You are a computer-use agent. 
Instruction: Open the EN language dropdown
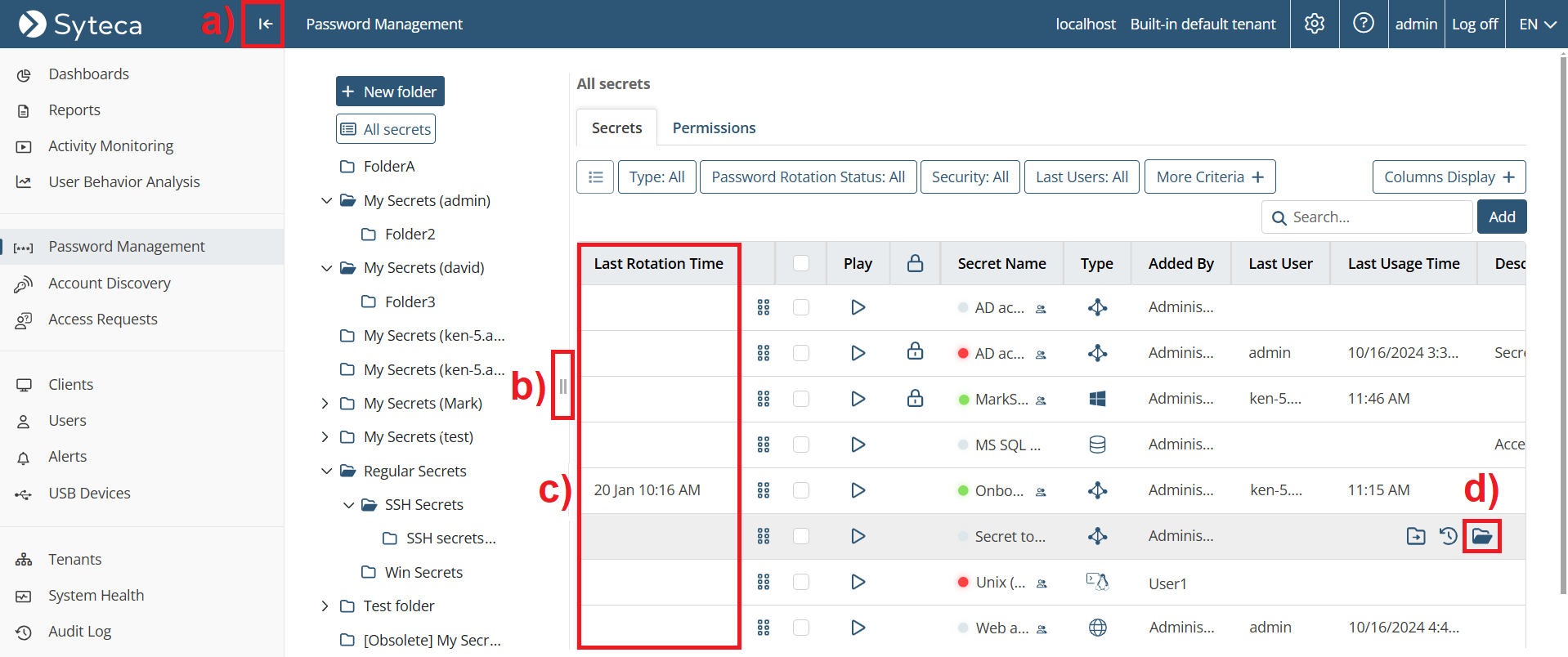tap(1536, 25)
